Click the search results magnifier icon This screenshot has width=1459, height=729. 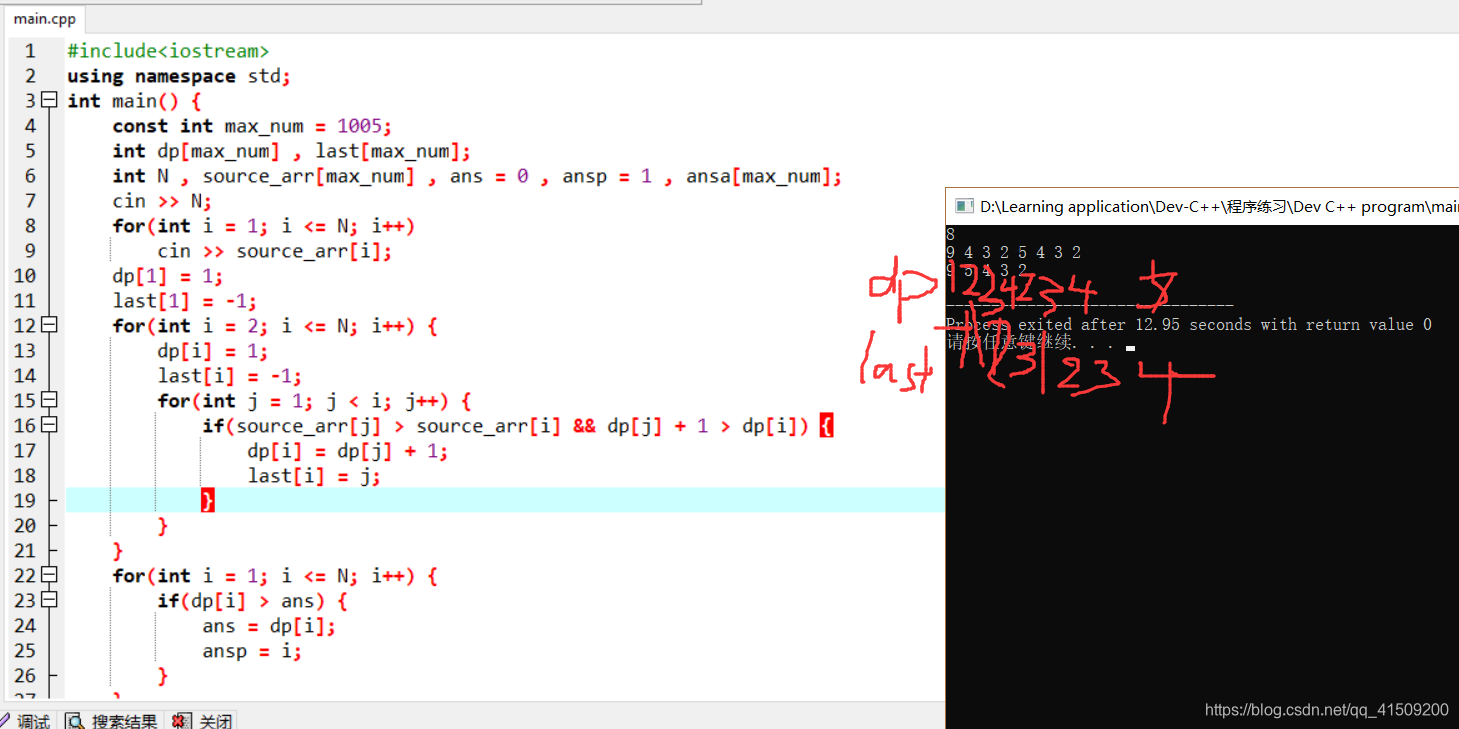pyautogui.click(x=76, y=721)
